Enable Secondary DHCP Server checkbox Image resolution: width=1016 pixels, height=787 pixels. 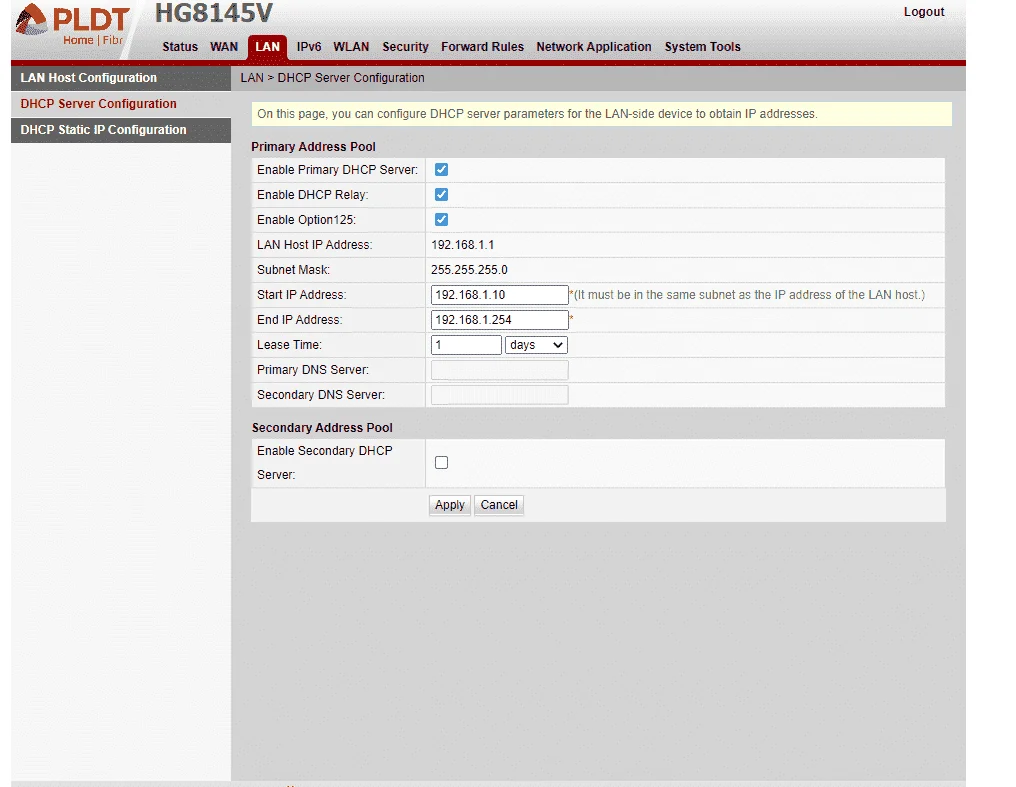(441, 462)
